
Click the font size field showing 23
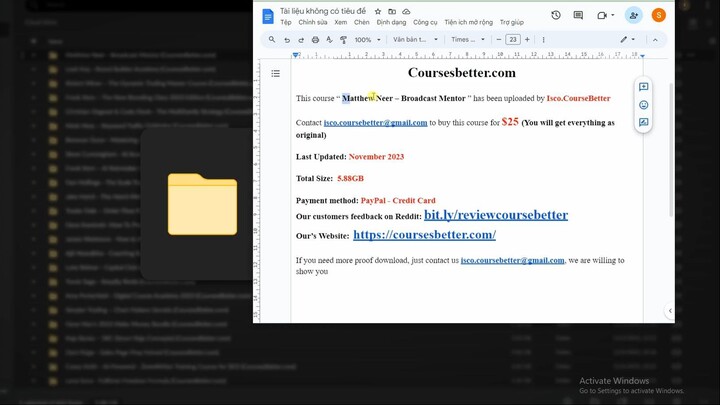coord(513,39)
